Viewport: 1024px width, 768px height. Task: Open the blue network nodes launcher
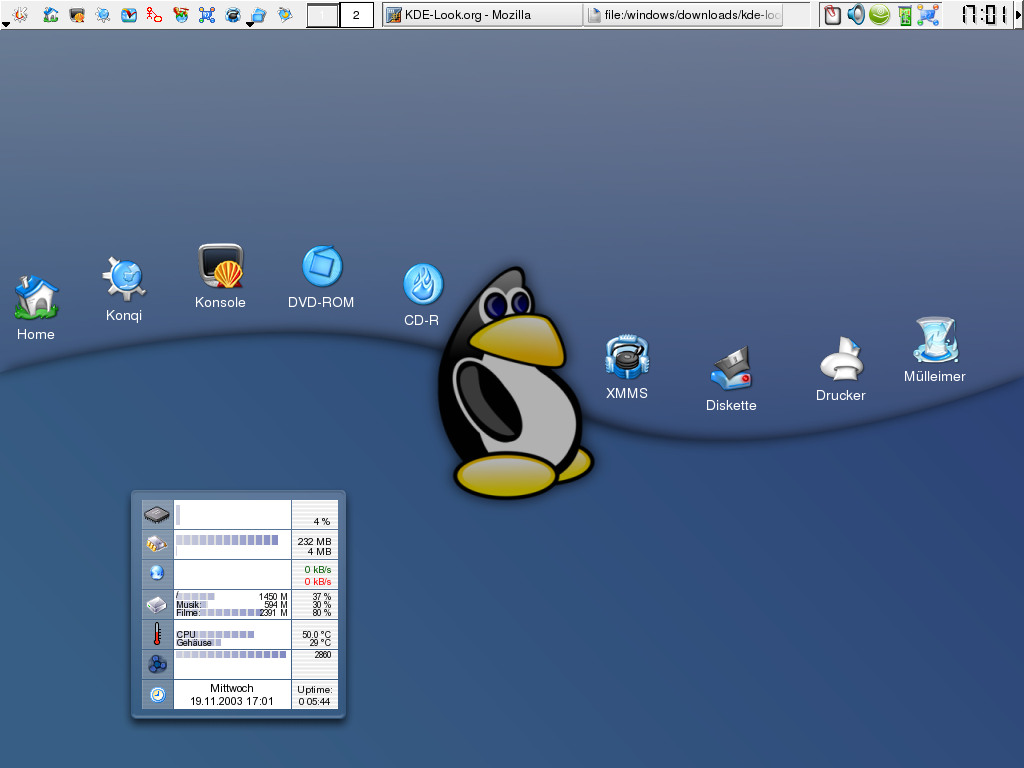[x=207, y=14]
